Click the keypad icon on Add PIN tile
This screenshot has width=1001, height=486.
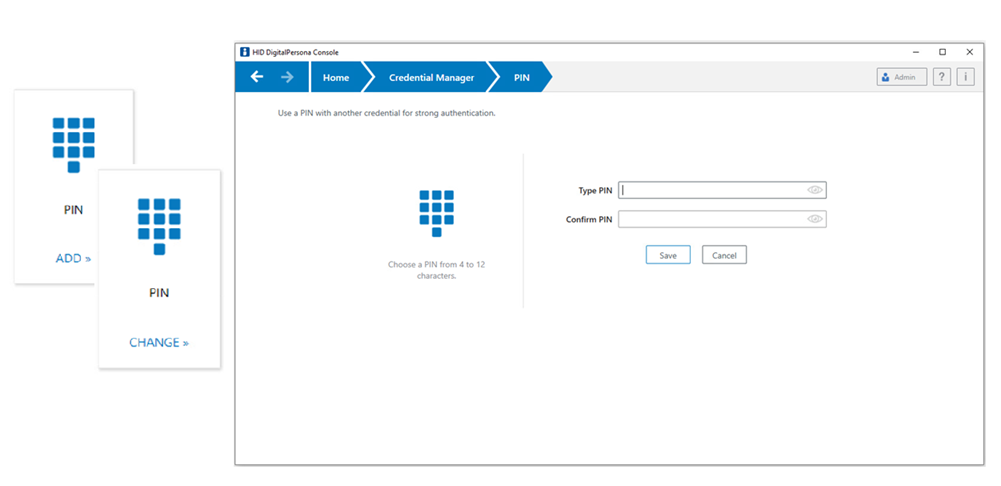coord(74,144)
